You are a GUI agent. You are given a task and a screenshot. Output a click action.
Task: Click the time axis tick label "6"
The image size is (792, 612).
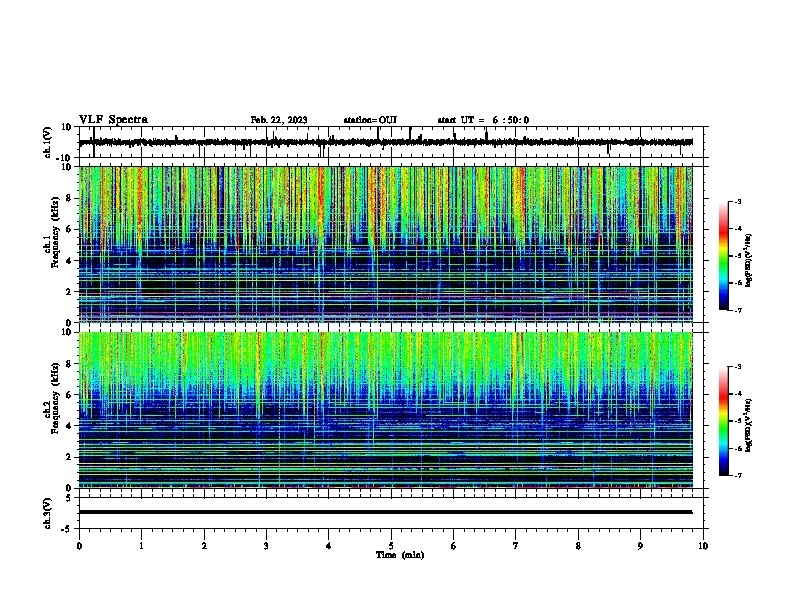(x=454, y=546)
